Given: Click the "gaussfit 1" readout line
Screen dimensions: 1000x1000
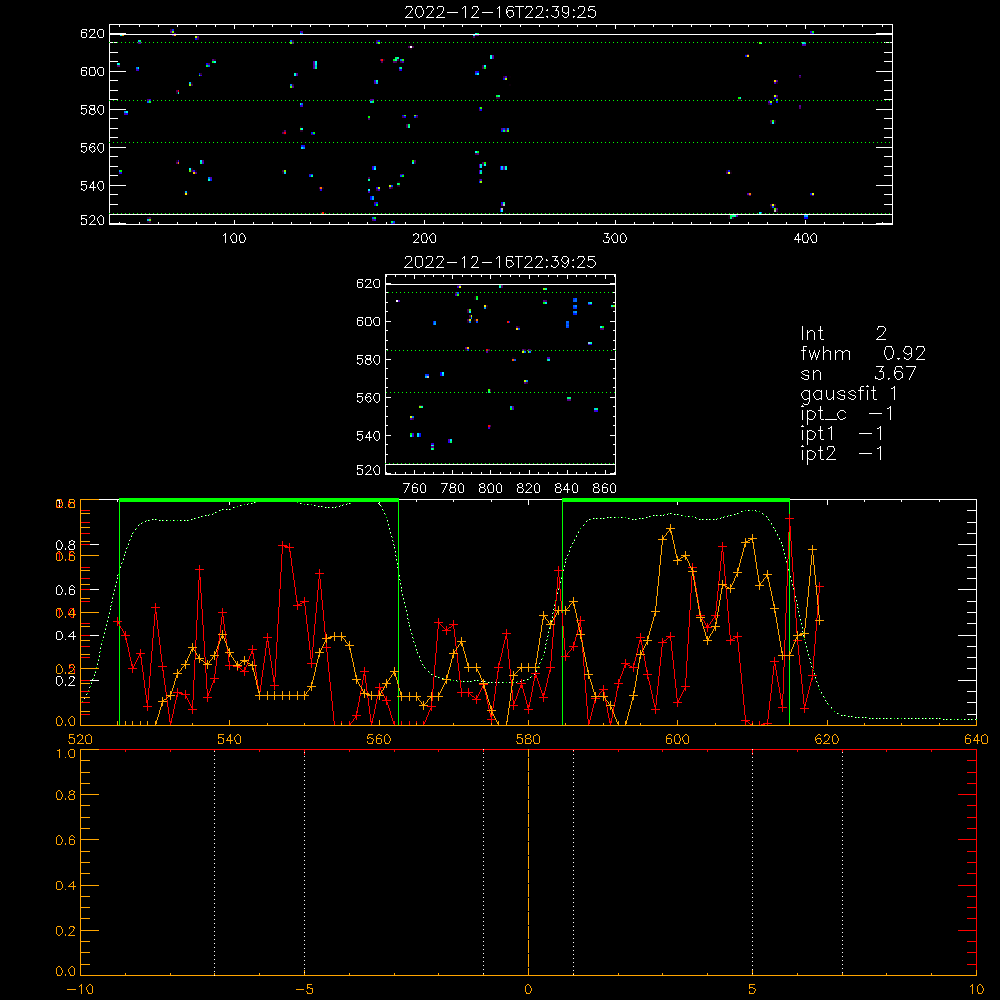Looking at the screenshot, I should pyautogui.click(x=849, y=393).
